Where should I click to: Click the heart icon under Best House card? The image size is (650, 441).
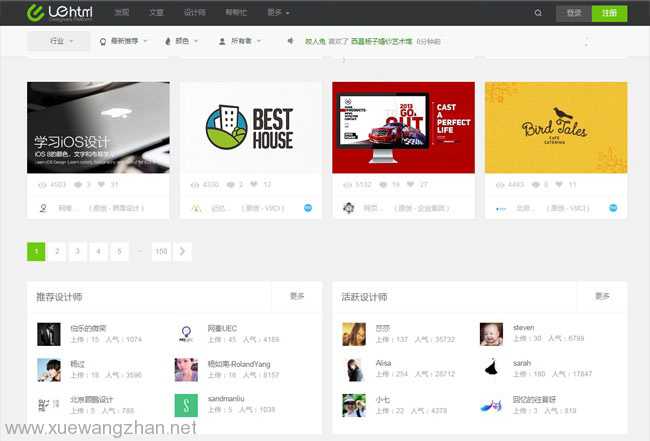pos(253,184)
